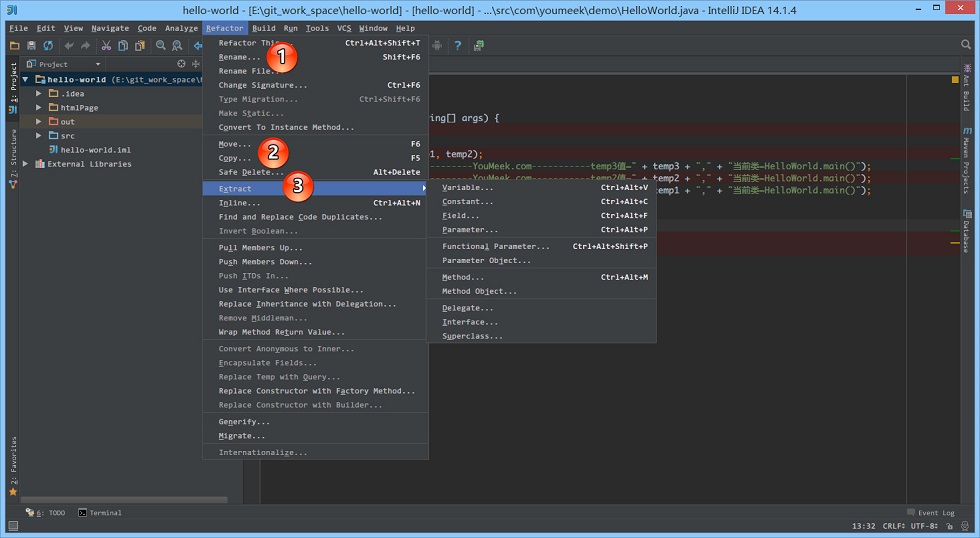
Task: Open the Event Log
Action: pyautogui.click(x=931, y=512)
